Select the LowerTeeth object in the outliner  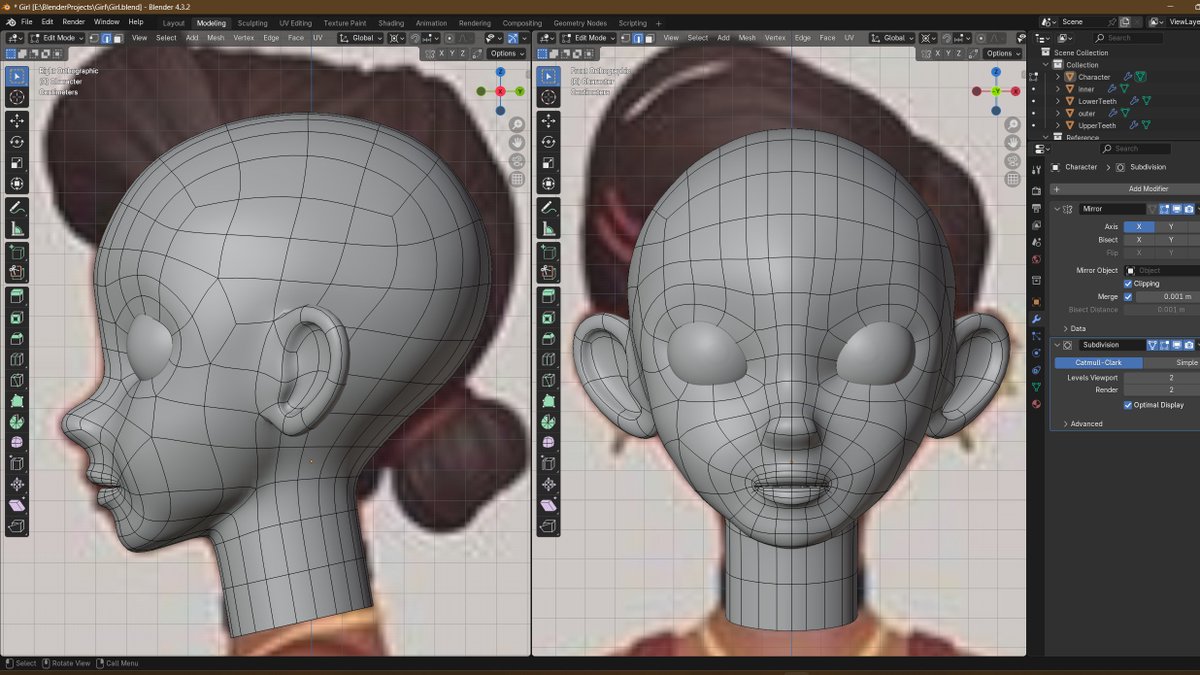1097,101
